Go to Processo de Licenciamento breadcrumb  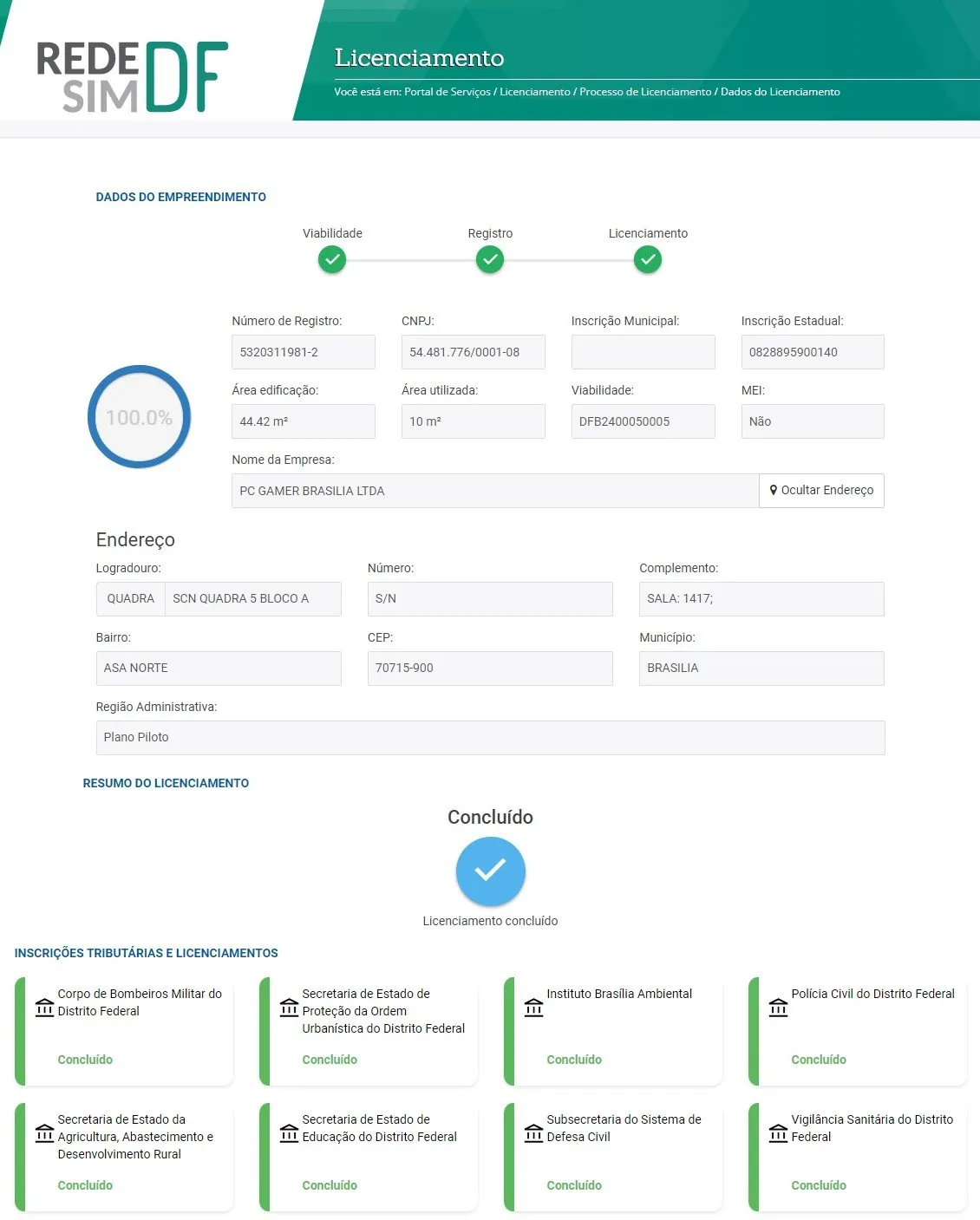click(x=644, y=92)
